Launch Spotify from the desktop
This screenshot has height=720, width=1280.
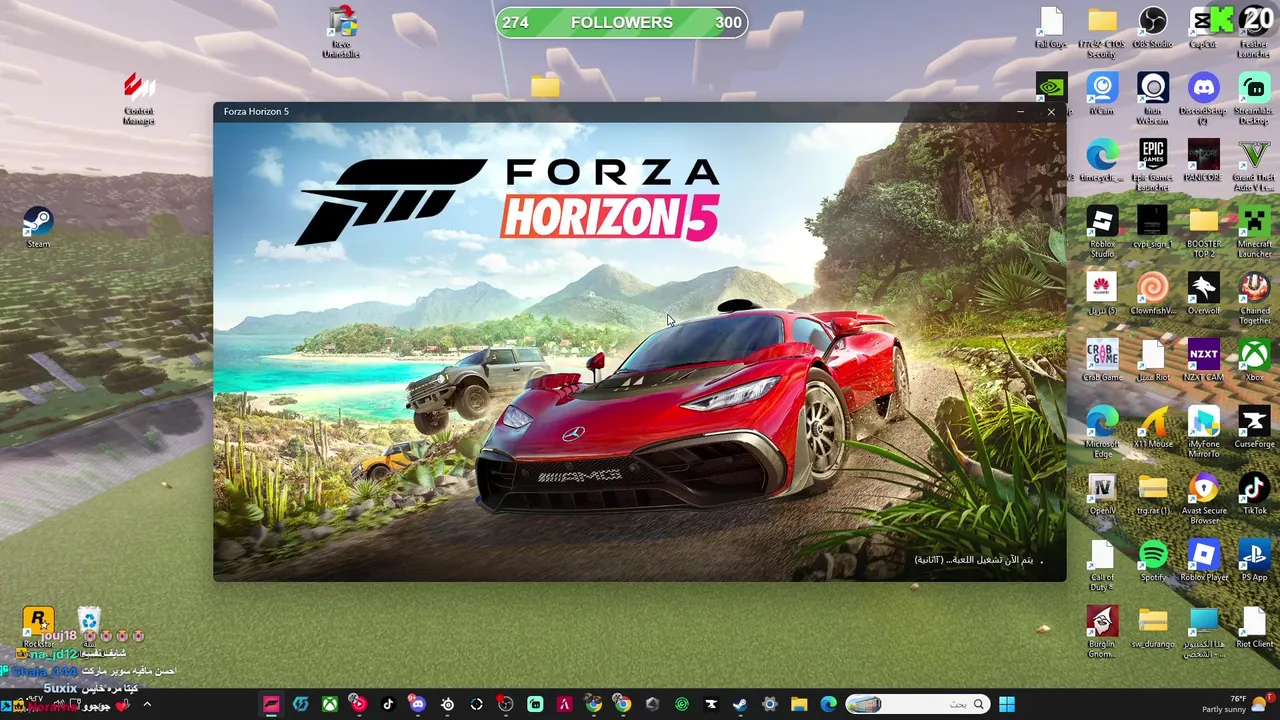(x=1152, y=561)
